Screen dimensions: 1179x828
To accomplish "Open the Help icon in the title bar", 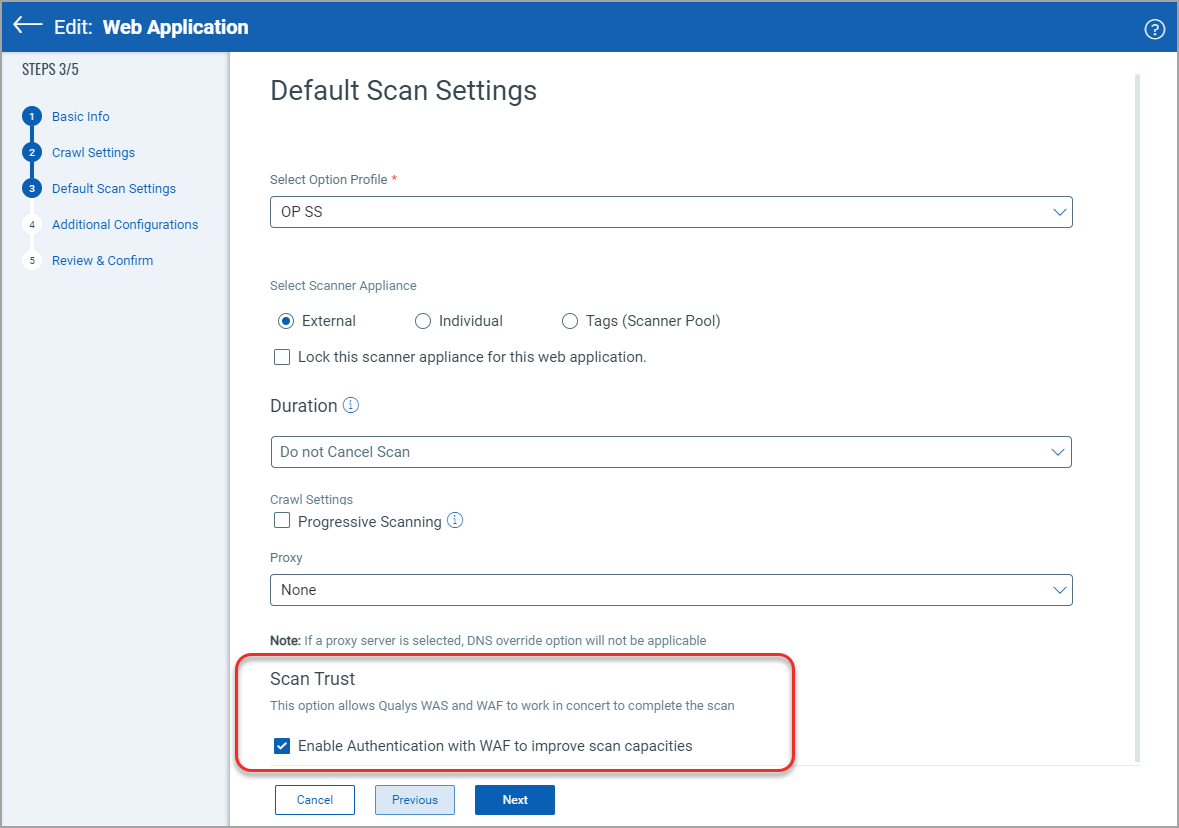I will (x=1155, y=29).
